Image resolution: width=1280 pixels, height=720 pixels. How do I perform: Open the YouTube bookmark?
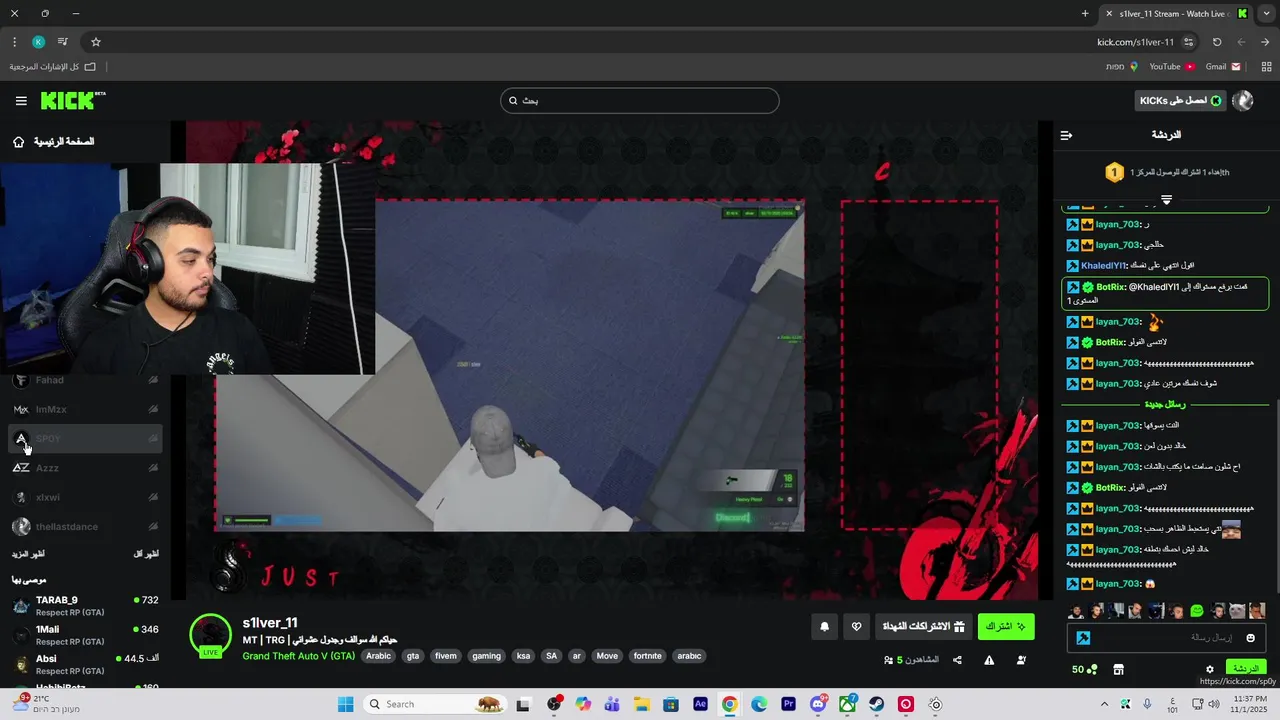click(1171, 67)
